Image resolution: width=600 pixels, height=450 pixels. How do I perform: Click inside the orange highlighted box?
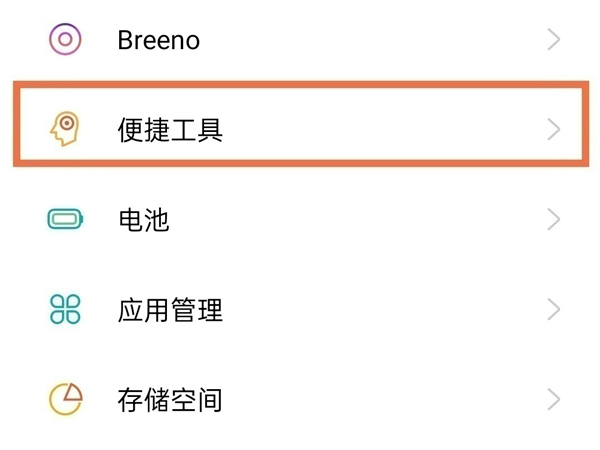click(380, 129)
